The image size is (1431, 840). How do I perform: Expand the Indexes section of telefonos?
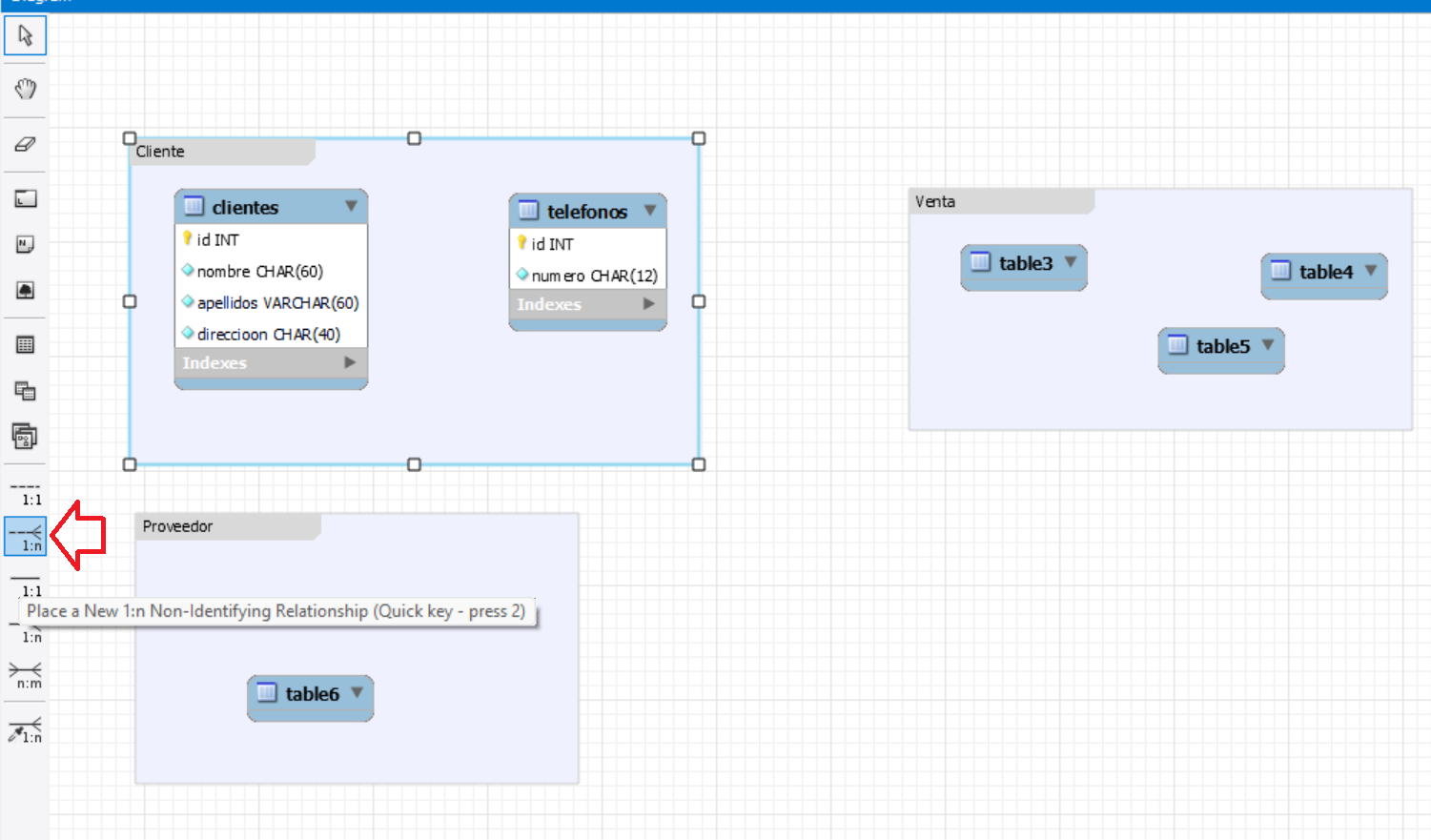click(x=649, y=304)
